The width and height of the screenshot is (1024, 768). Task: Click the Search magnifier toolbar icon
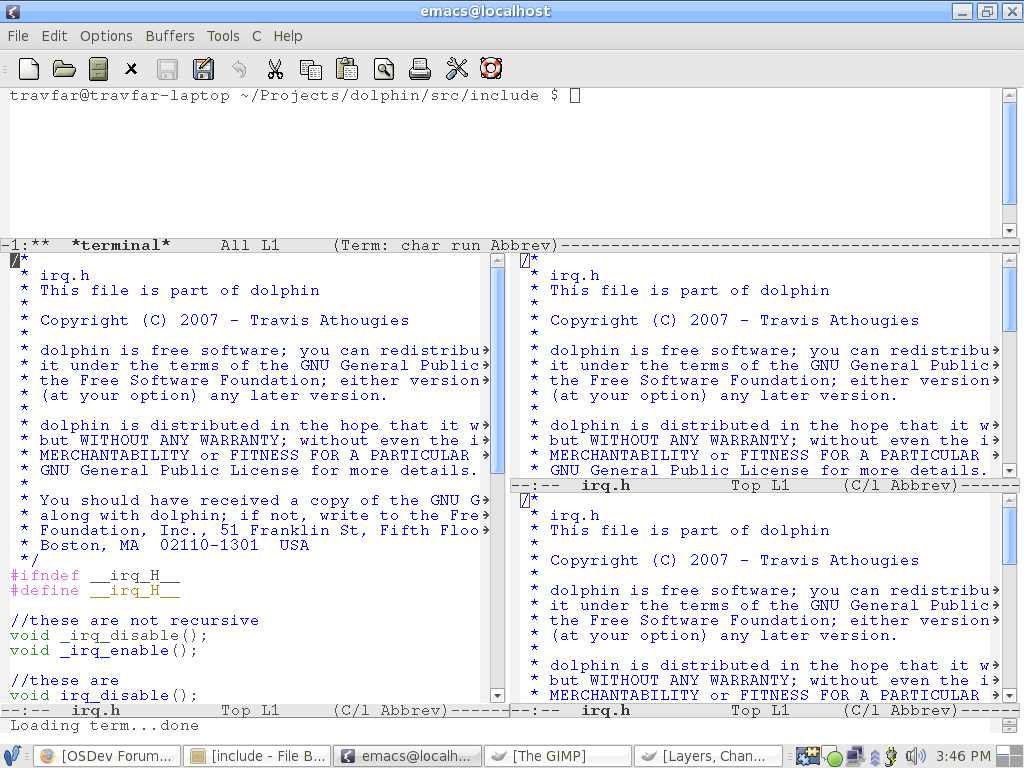click(x=383, y=69)
